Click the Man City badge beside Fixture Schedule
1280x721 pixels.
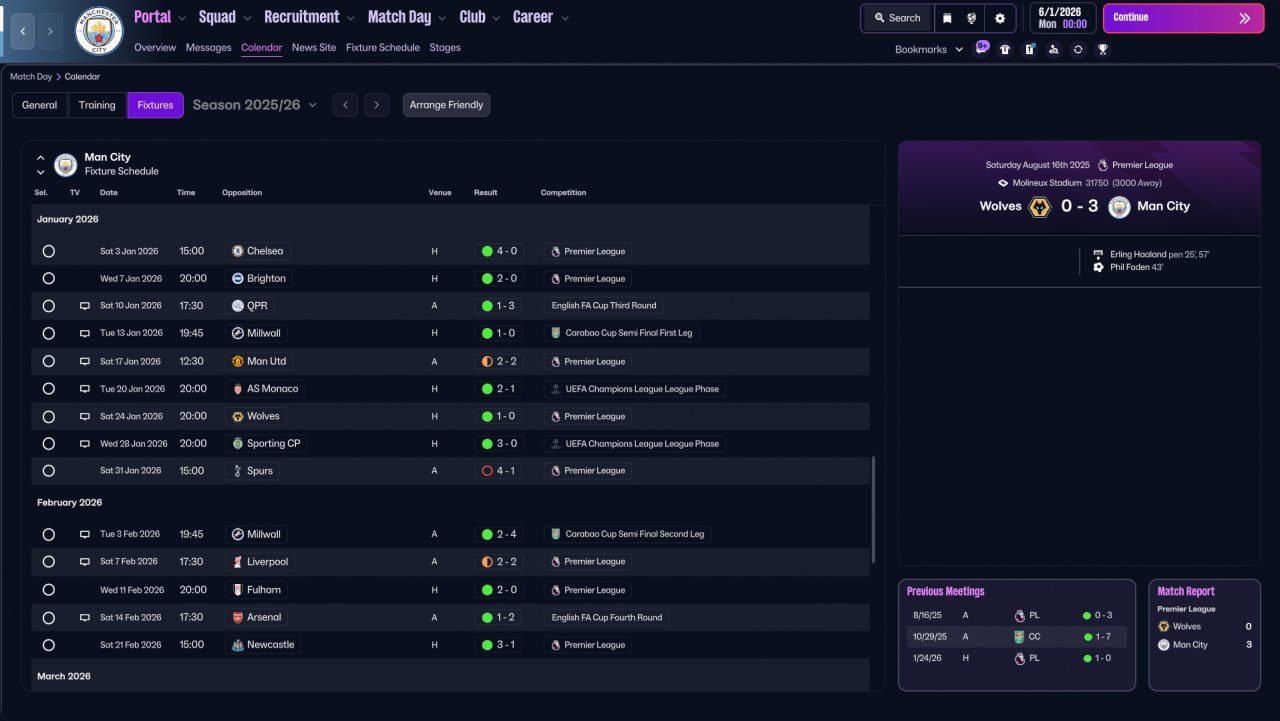pos(66,164)
